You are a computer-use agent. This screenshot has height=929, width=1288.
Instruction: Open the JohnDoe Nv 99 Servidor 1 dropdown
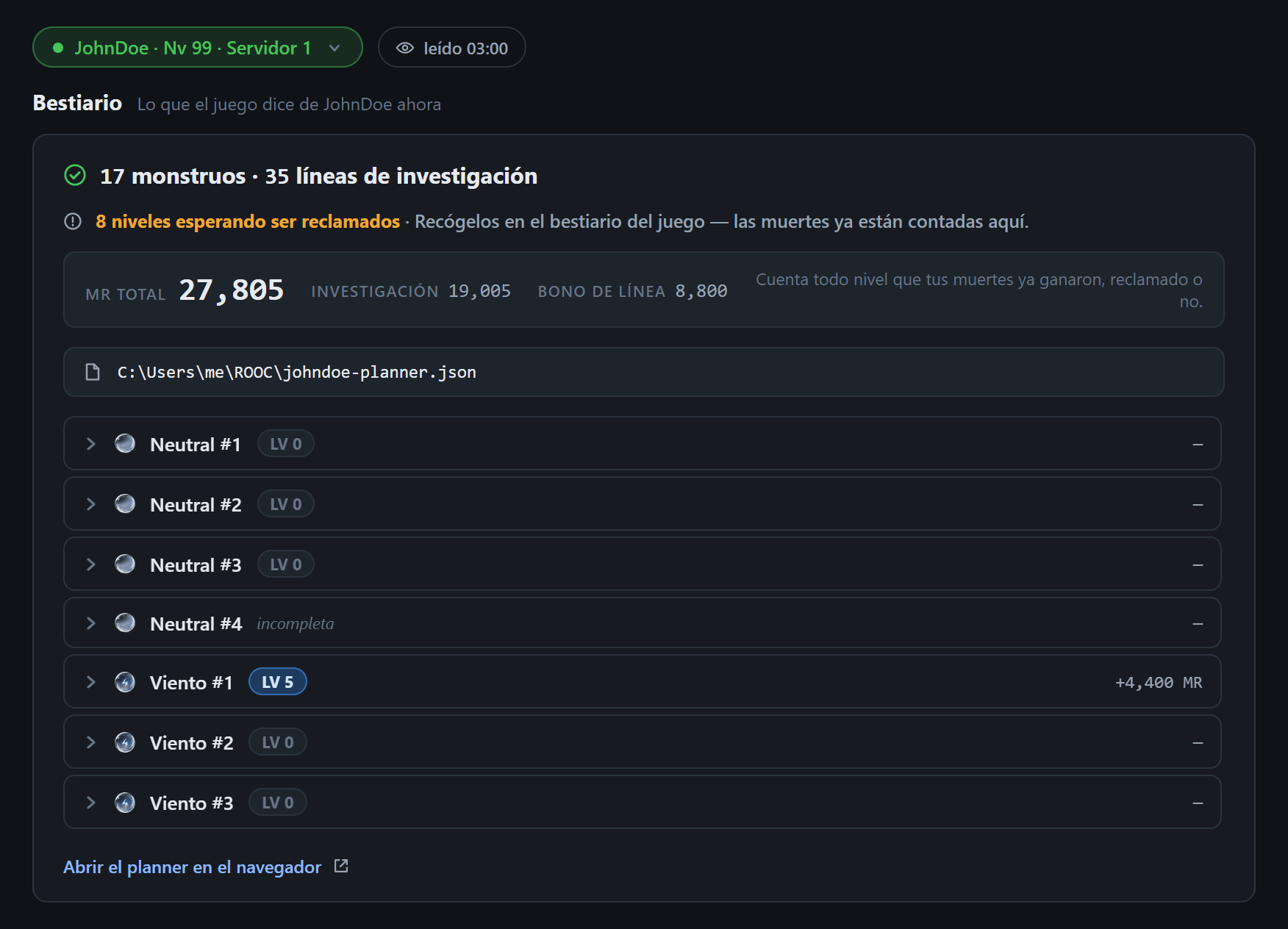pyautogui.click(x=197, y=48)
